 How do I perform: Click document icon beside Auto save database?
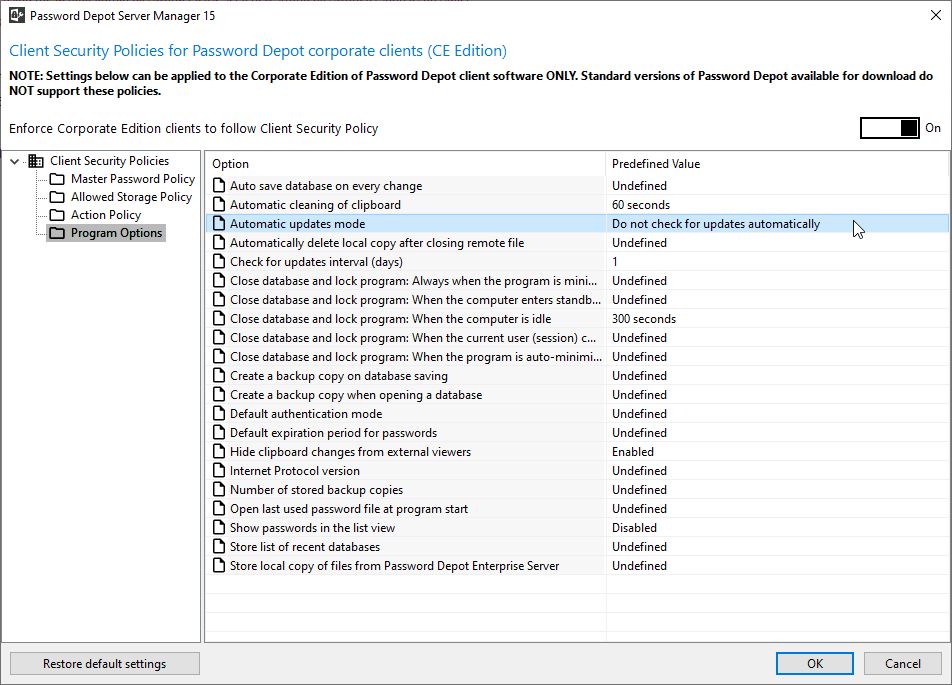pos(219,185)
